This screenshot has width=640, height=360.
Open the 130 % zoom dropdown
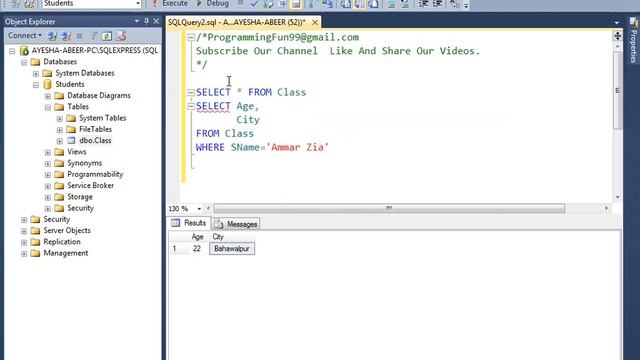pyautogui.click(x=199, y=209)
